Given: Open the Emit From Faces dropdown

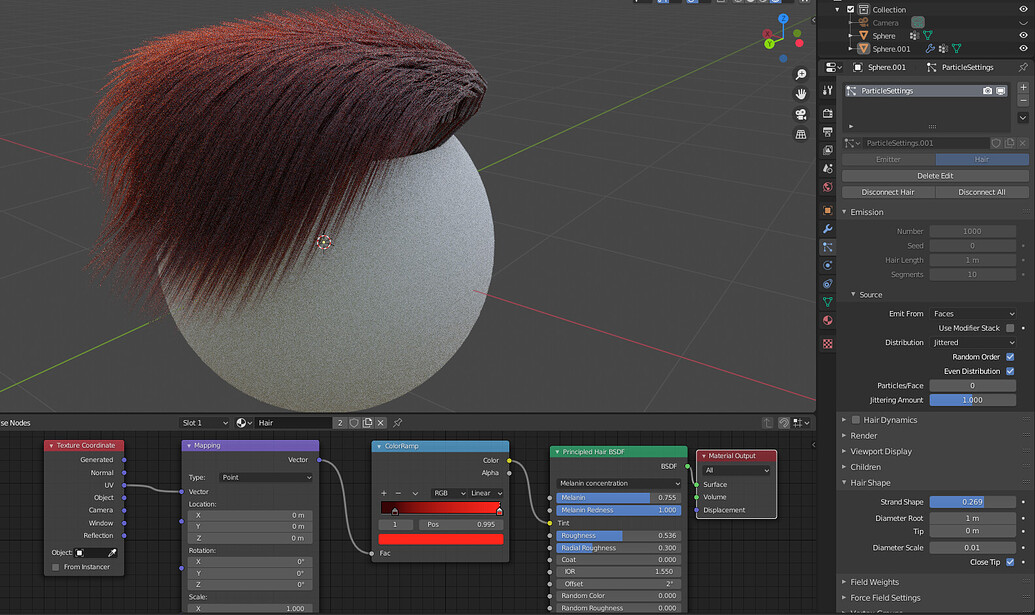Looking at the screenshot, I should pos(975,313).
